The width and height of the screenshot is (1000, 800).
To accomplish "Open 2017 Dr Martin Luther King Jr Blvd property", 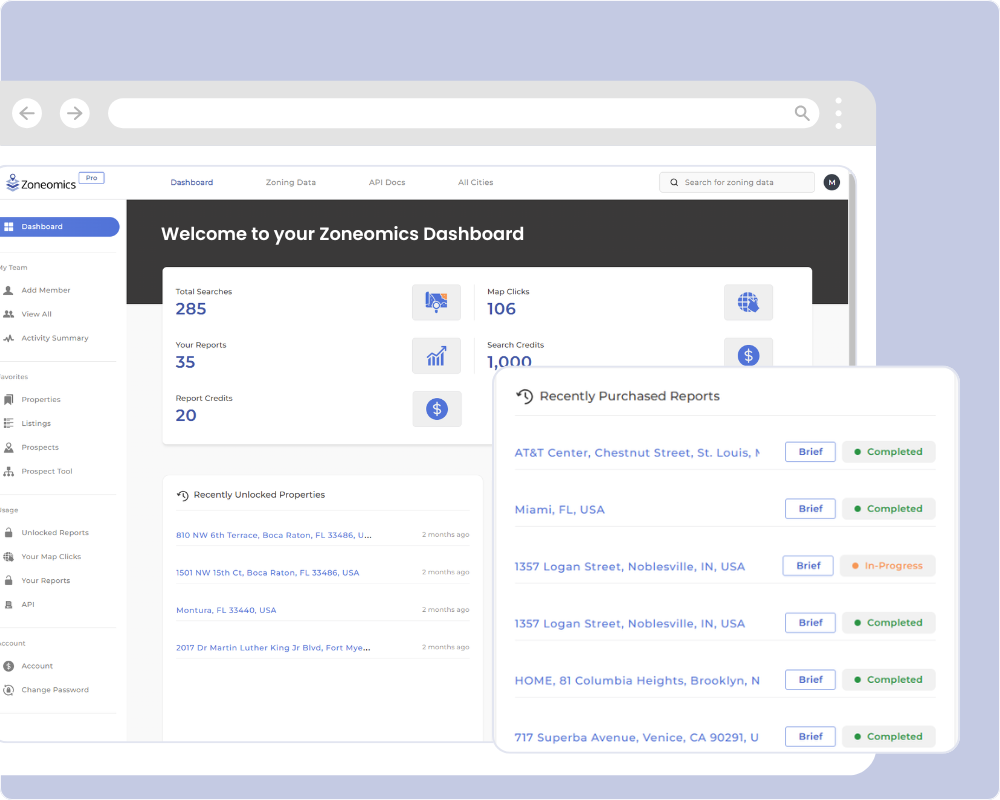I will (273, 648).
